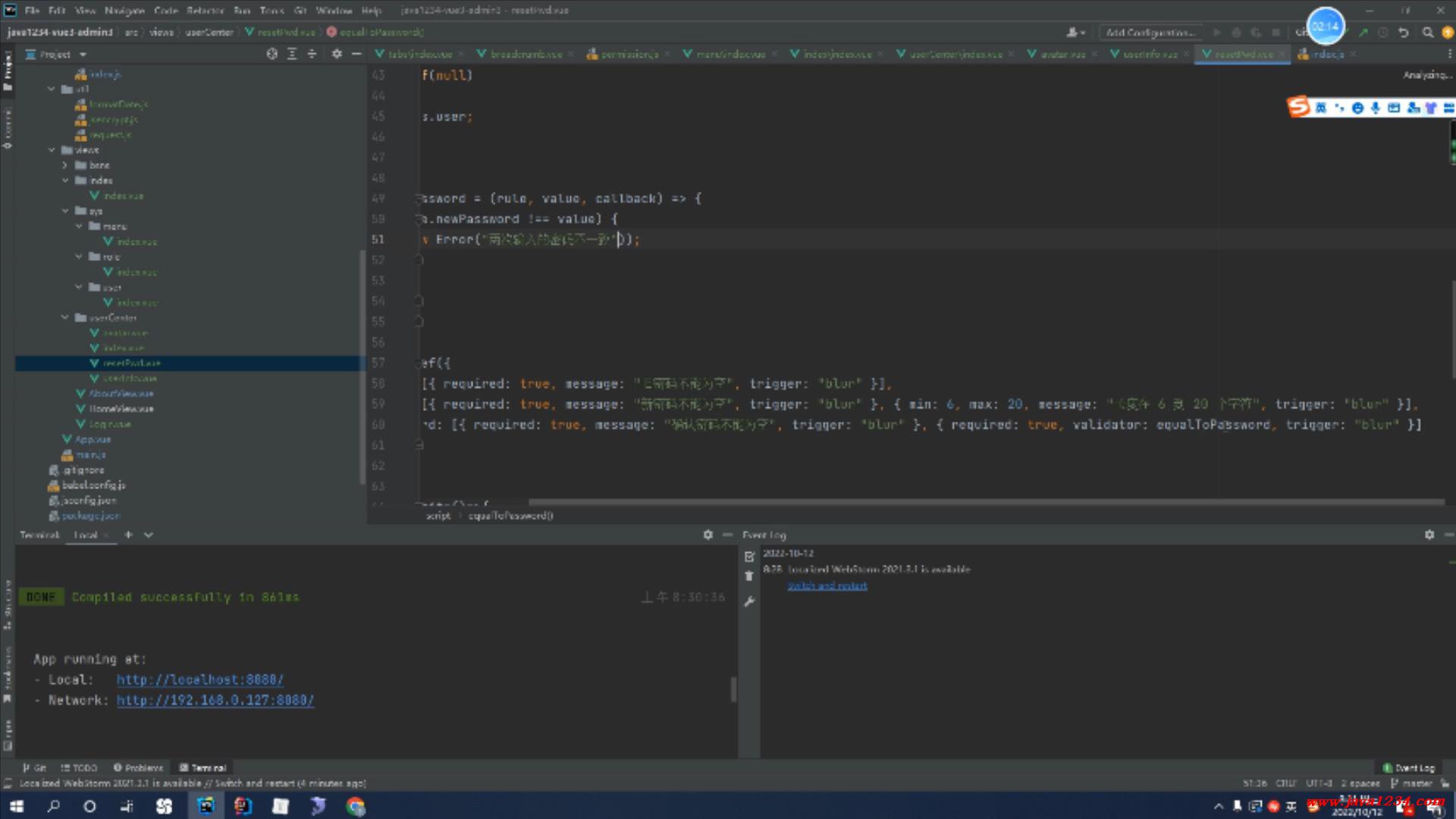Open the network URL 192.168.0.127:8080
Image resolution: width=1456 pixels, height=819 pixels.
point(215,700)
